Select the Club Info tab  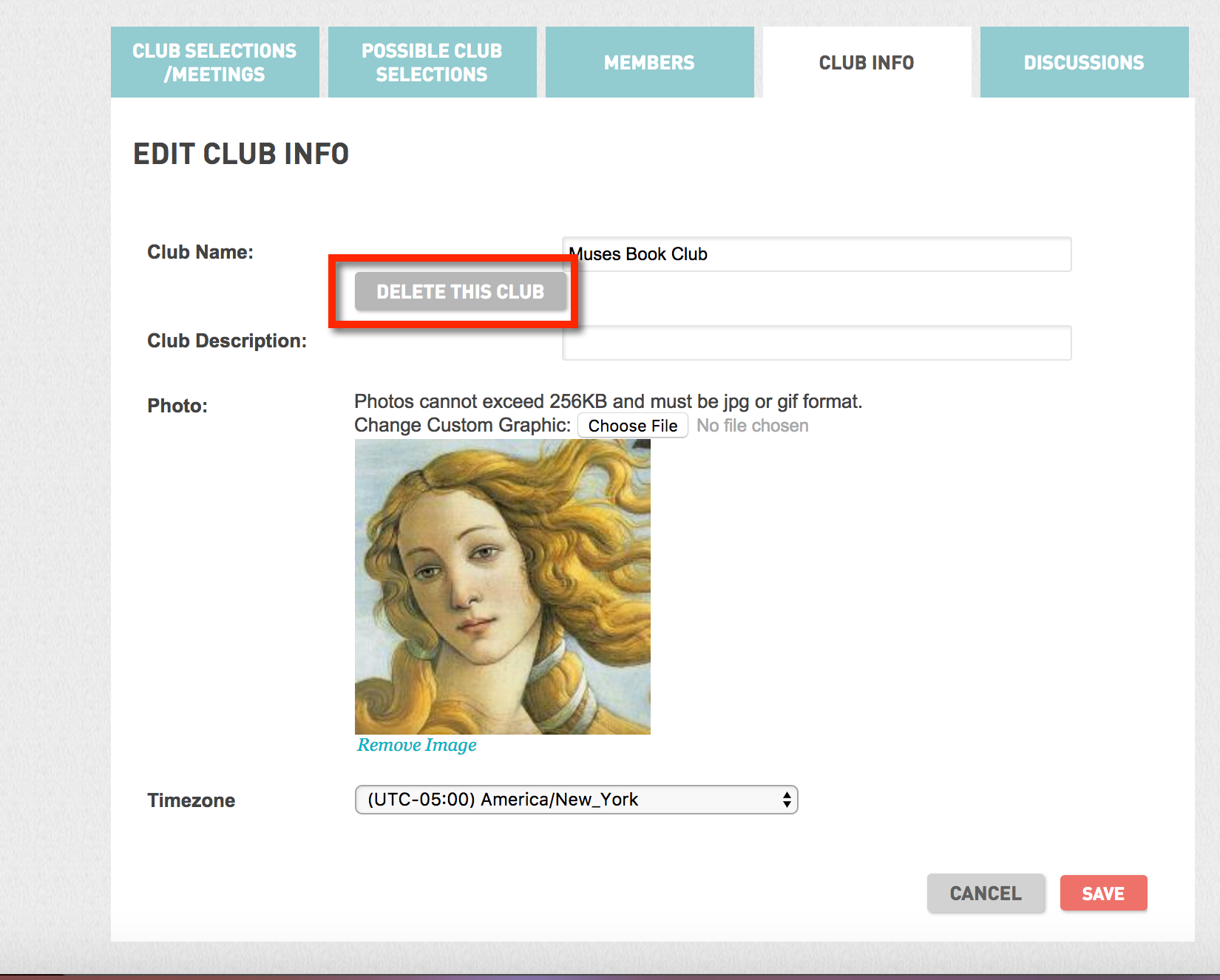(867, 62)
